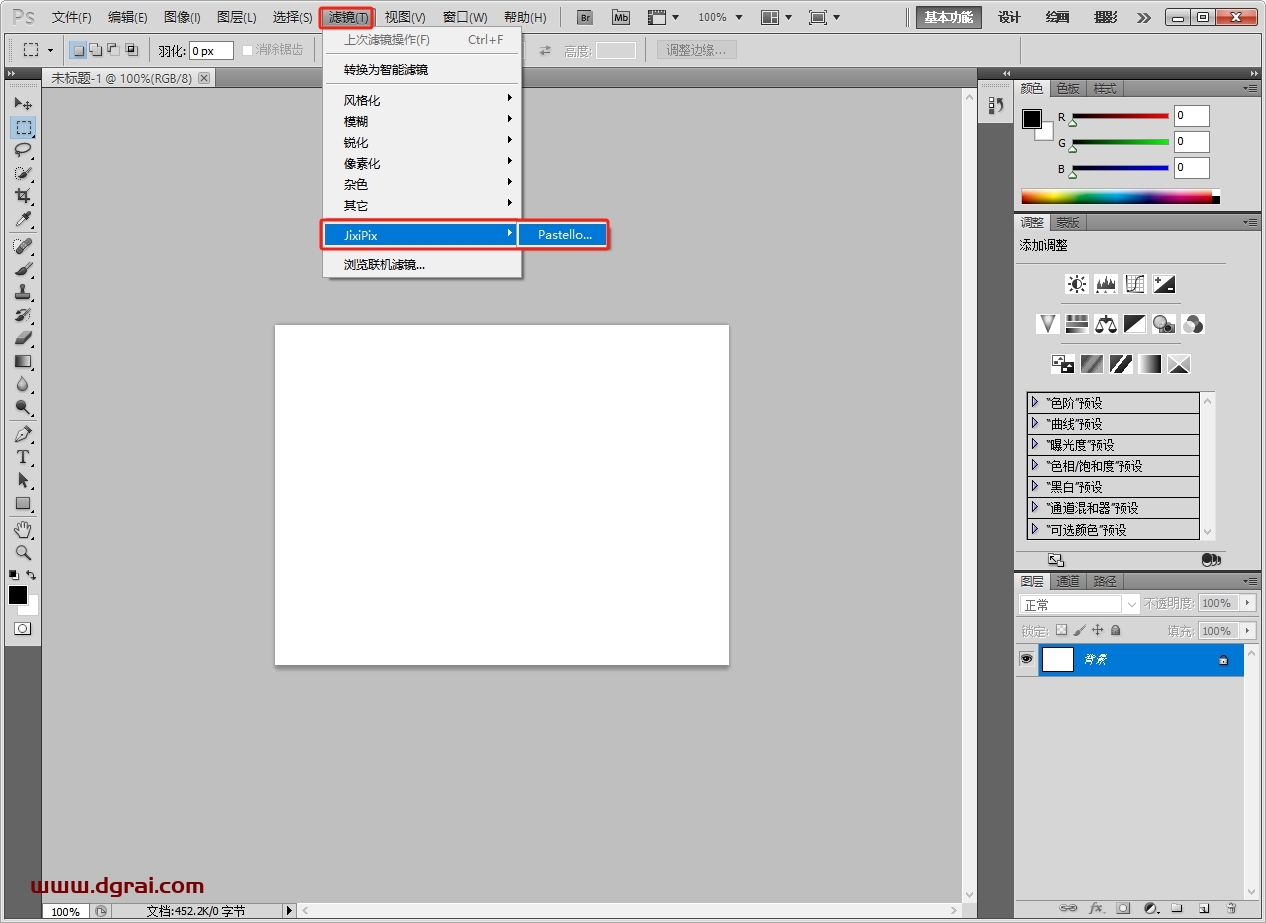Choose Pastello... from the JixiPix submenu
The height and width of the screenshot is (923, 1266).
point(564,235)
